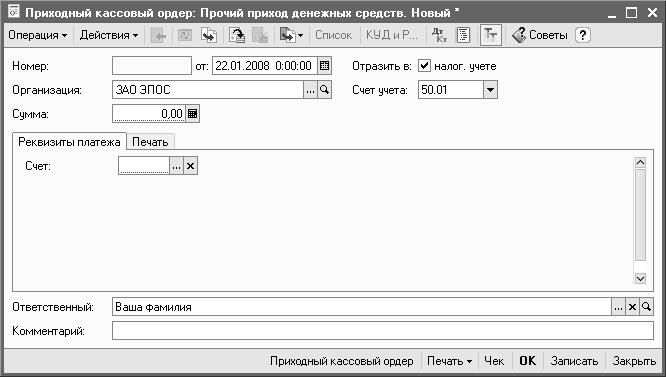Expand the Счет учета dropdown arrow
This screenshot has width=666, height=377.
(x=490, y=90)
